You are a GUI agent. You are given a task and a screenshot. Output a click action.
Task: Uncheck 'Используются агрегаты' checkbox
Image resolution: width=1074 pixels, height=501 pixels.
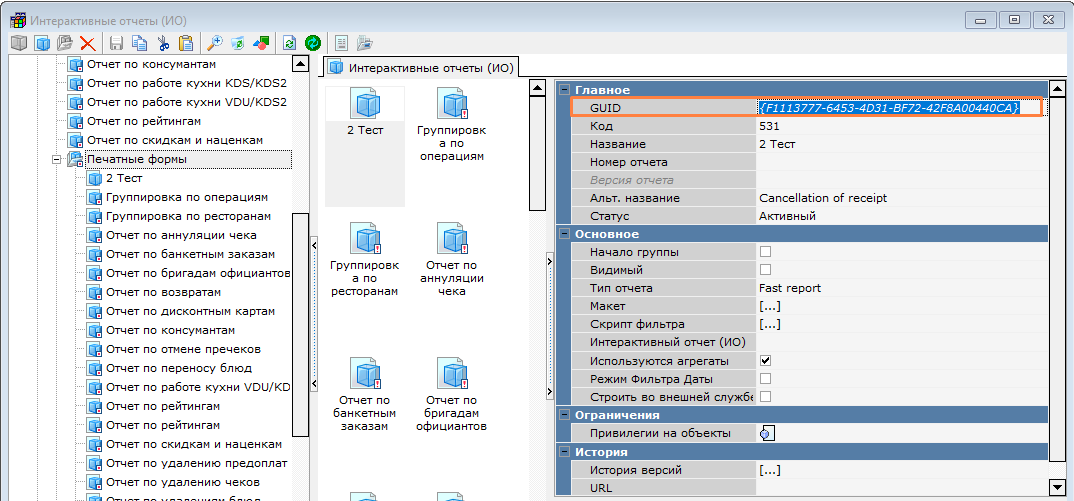click(765, 360)
